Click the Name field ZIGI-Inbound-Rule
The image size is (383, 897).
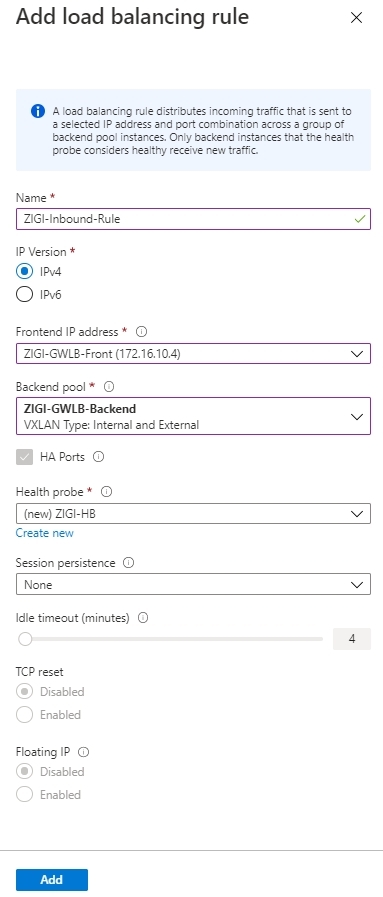pos(193,219)
